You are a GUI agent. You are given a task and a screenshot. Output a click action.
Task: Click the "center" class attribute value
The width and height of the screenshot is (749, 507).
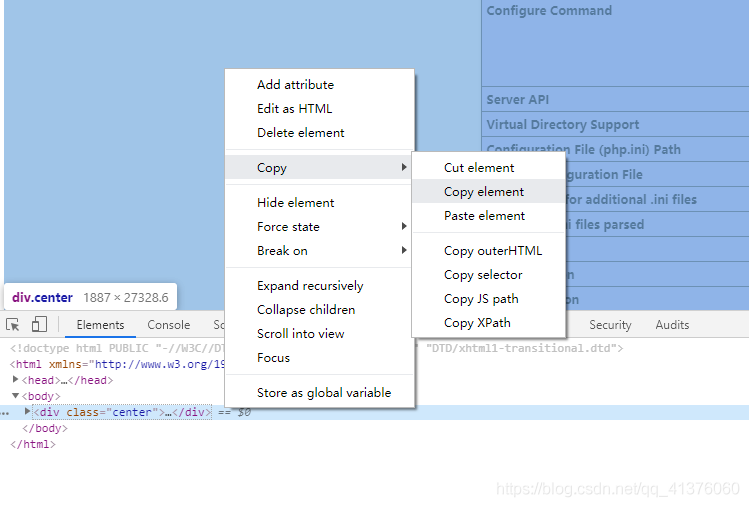[x=132, y=412]
